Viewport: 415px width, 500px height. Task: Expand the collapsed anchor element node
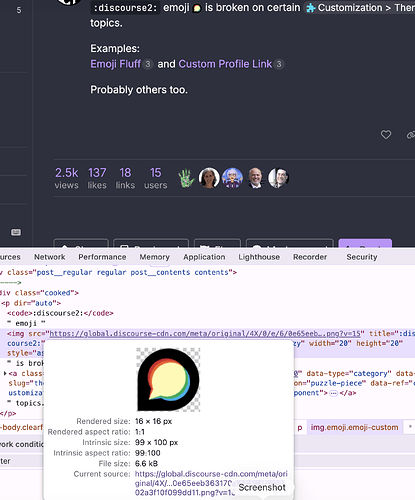(5, 373)
